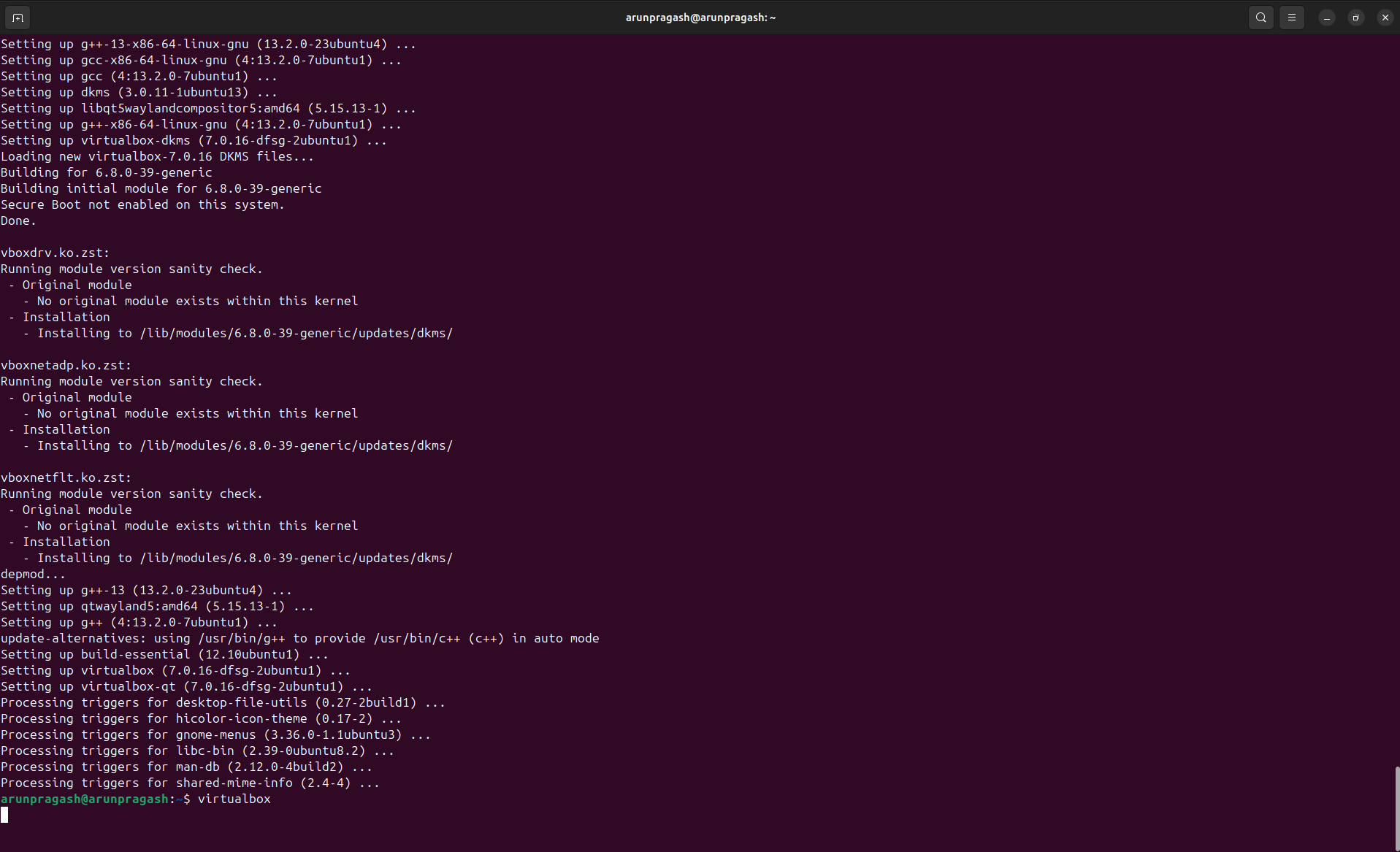
Task: Click 'Setting up g++ (4:13.2.0-7ubuntu1)' line
Action: point(139,622)
